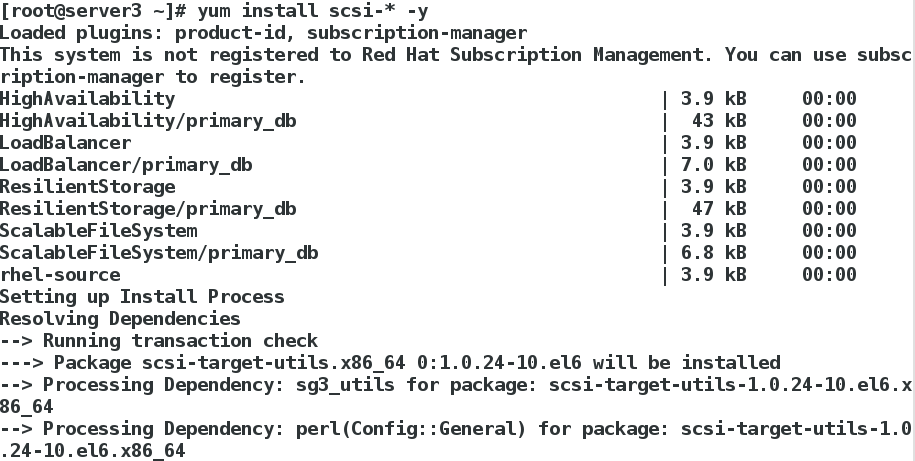
Task: Click the scsi-target-utils.x86_64 package name
Action: 274,363
